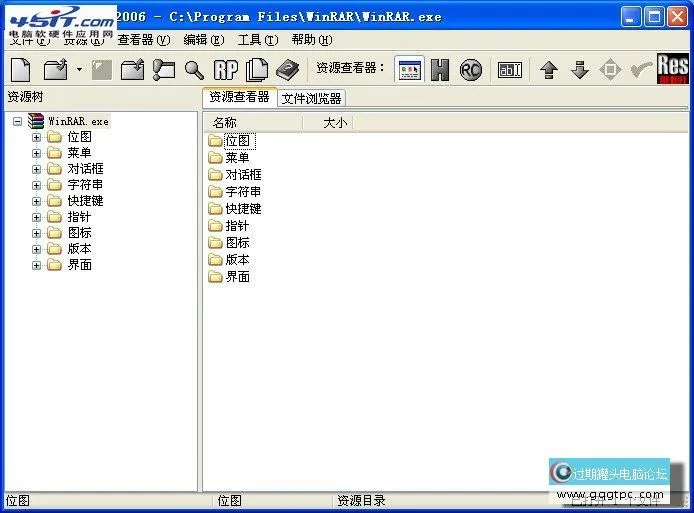Expand the 快捷键 tree node
The height and width of the screenshot is (513, 694).
(x=36, y=201)
